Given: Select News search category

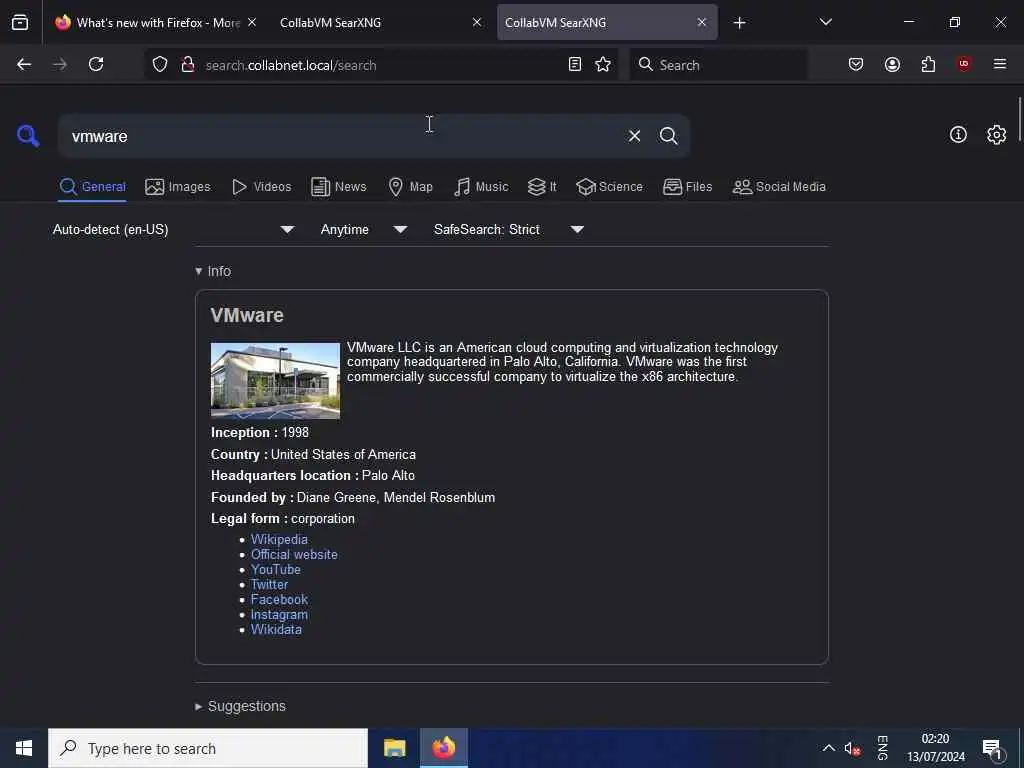Looking at the screenshot, I should (339, 187).
